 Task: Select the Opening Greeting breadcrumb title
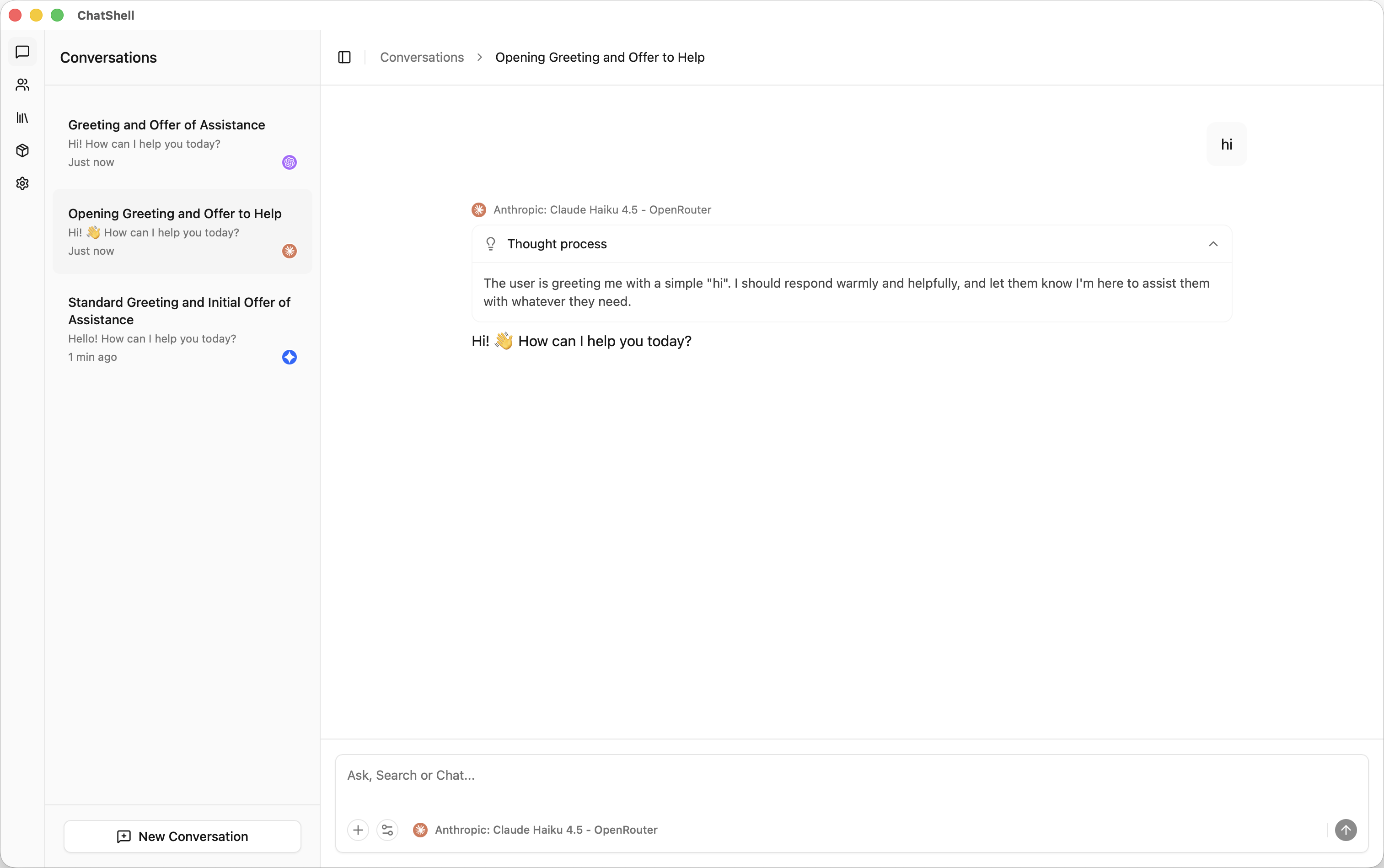[599, 57]
